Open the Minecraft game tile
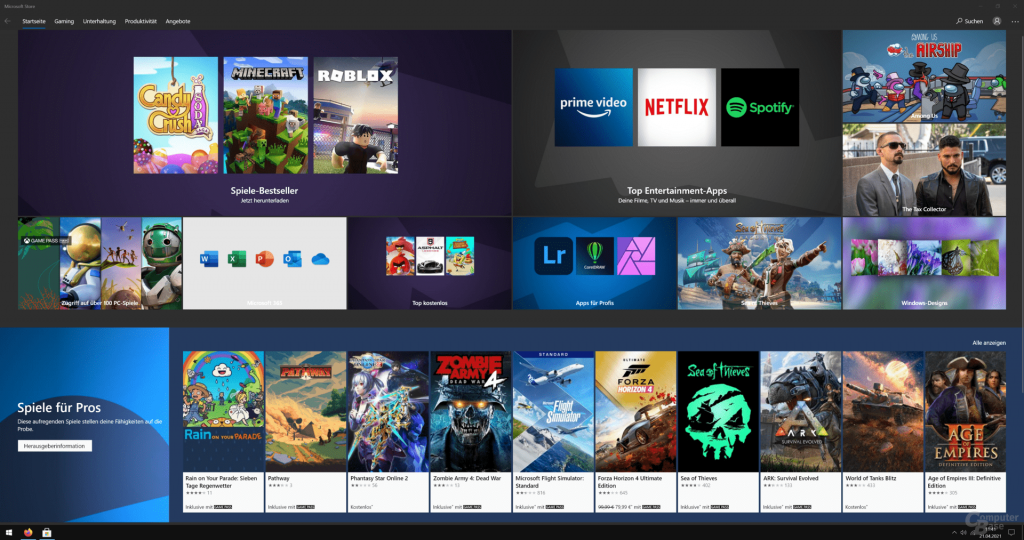The width and height of the screenshot is (1024, 540). point(266,115)
